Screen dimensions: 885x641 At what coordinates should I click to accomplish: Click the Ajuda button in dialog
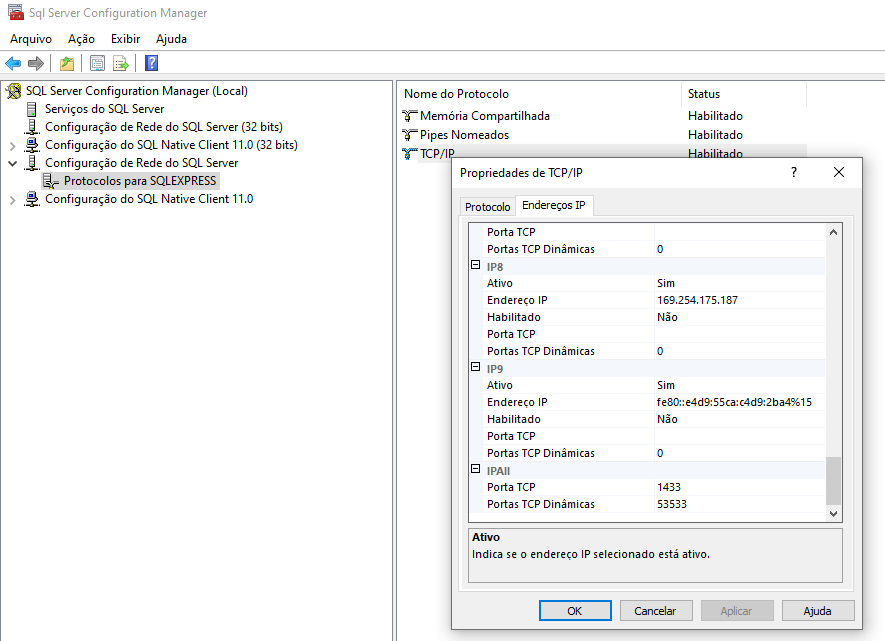(x=818, y=611)
